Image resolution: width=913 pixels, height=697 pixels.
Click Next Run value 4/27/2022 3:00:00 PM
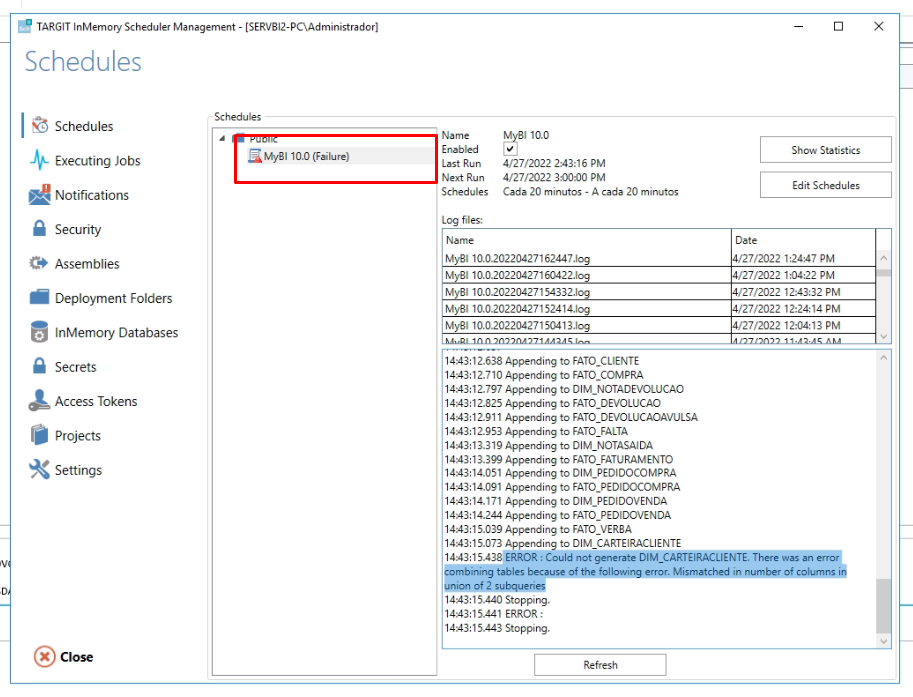[x=554, y=178]
